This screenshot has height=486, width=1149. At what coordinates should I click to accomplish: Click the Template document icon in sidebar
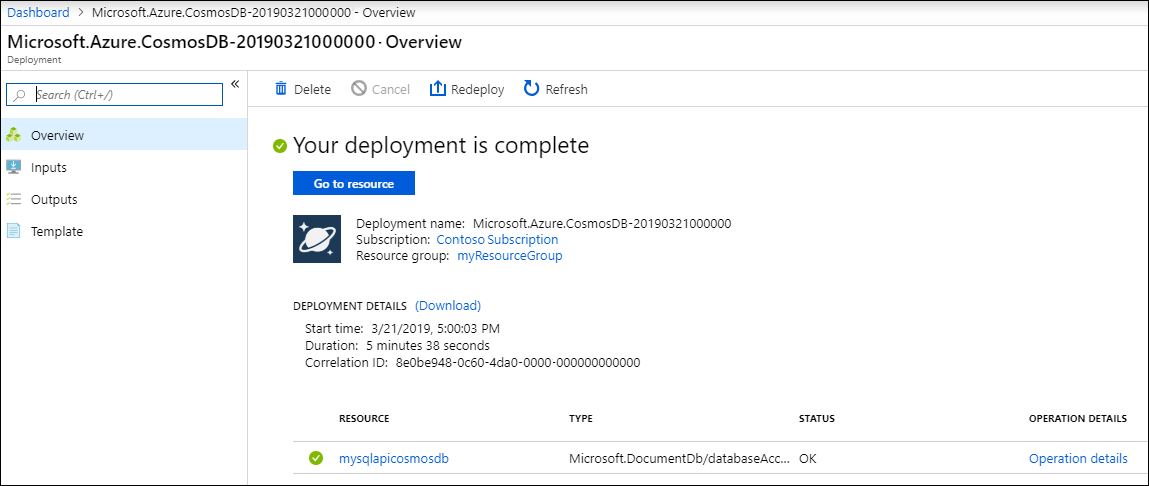tap(13, 231)
